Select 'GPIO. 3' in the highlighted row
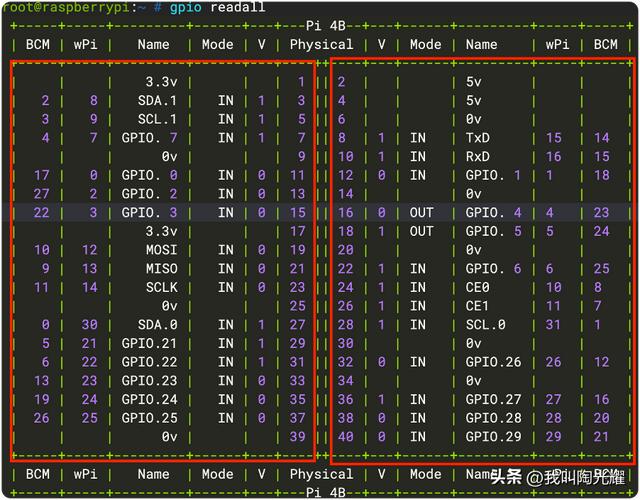The image size is (640, 500). [149, 213]
